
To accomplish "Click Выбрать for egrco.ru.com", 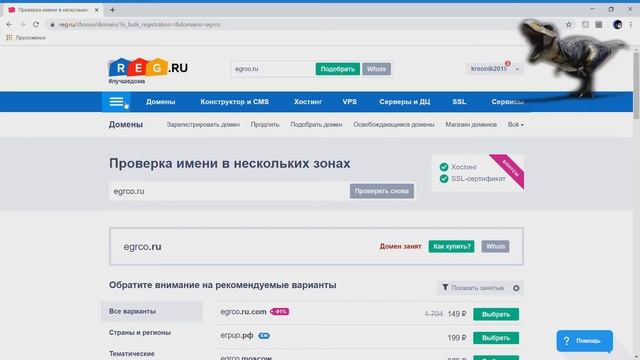I will [496, 314].
